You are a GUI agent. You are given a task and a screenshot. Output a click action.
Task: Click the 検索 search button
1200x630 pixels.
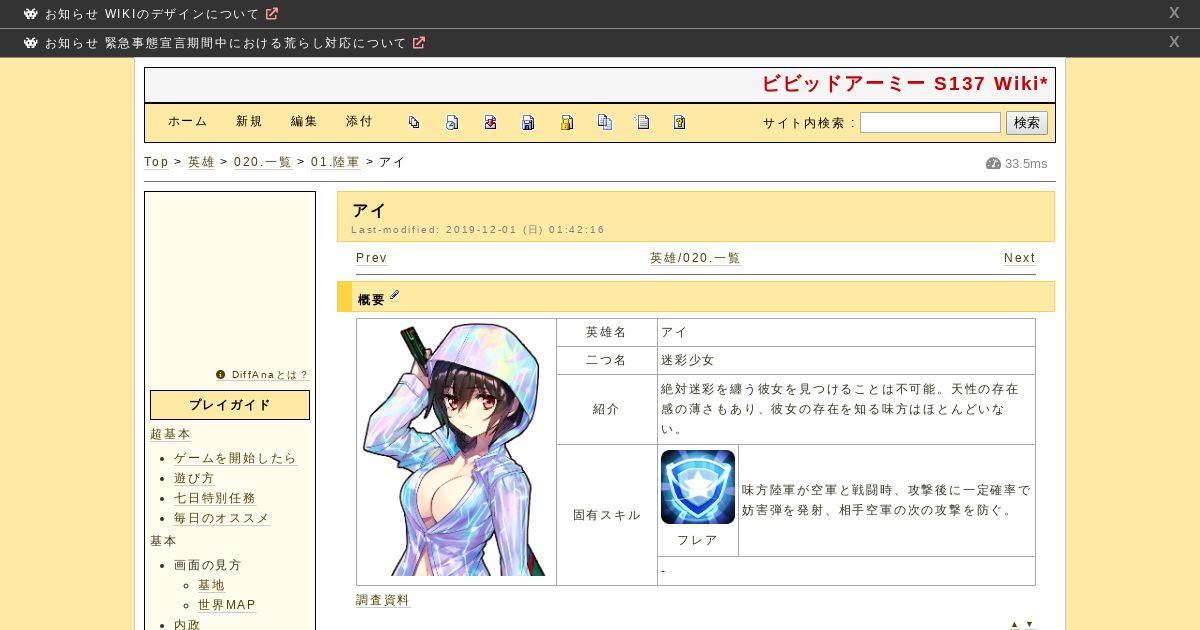coord(1027,123)
